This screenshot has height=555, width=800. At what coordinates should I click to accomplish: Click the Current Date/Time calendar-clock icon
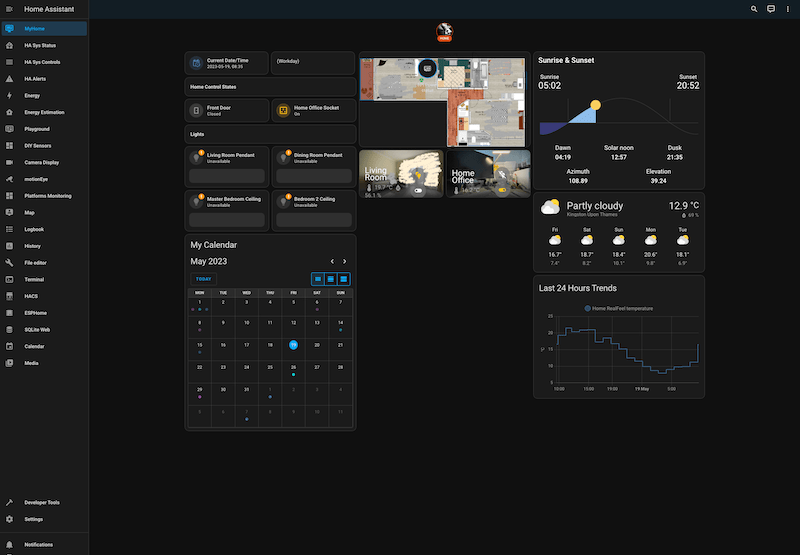[197, 63]
